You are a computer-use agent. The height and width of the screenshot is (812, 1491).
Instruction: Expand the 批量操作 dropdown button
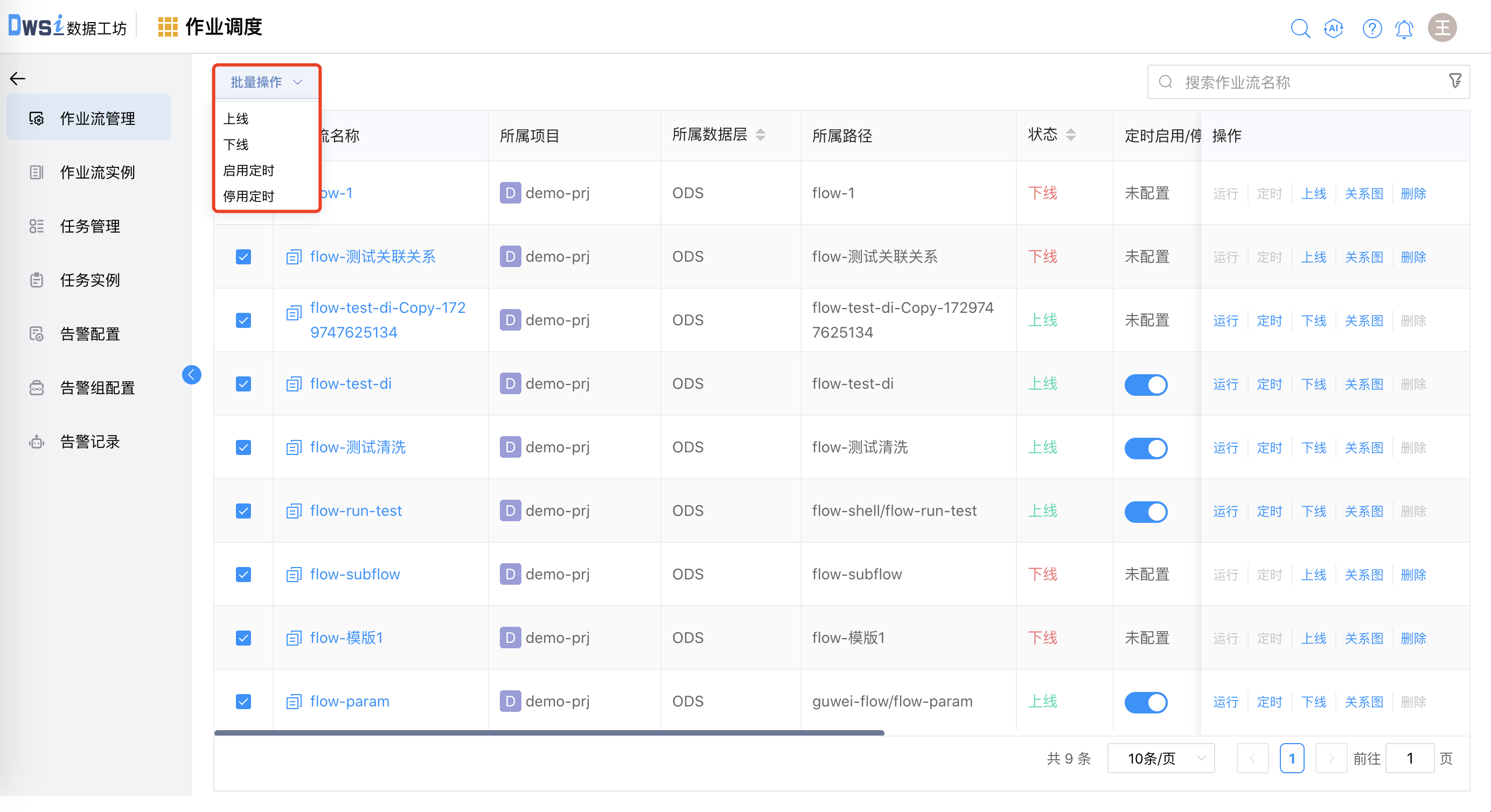[x=266, y=82]
